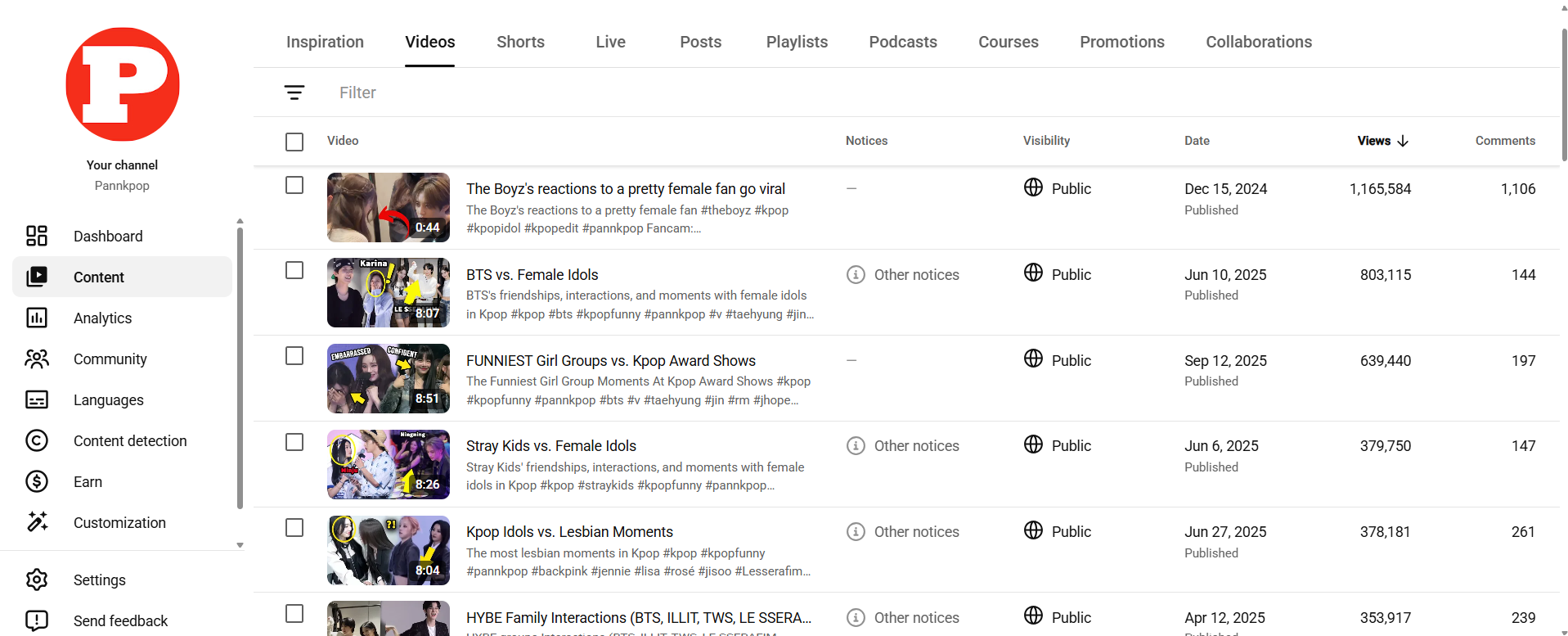This screenshot has width=1568, height=636.
Task: Open the Stray Kids thumbnail (8:26)
Action: coord(389,464)
